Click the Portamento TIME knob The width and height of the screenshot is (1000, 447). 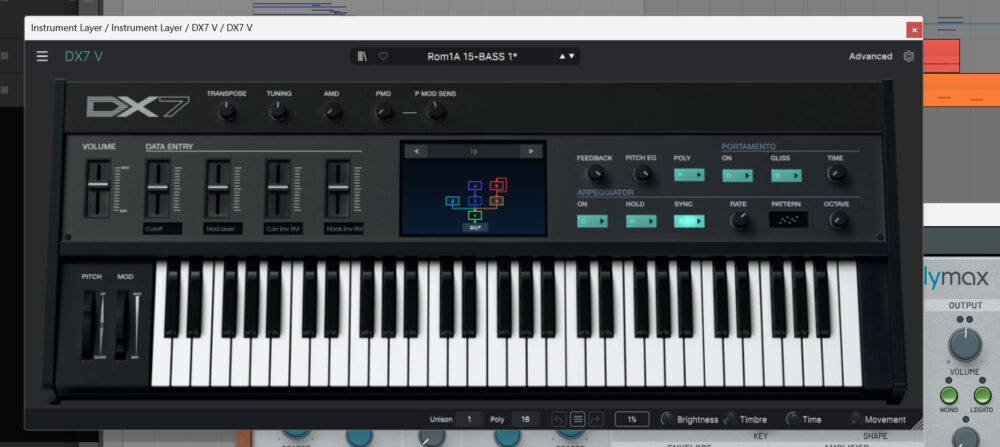(x=835, y=173)
